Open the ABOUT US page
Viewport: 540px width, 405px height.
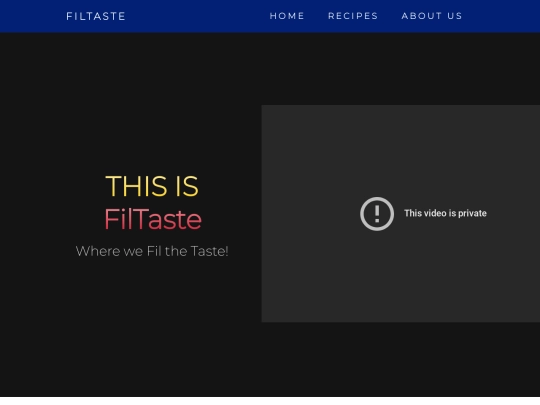(432, 16)
